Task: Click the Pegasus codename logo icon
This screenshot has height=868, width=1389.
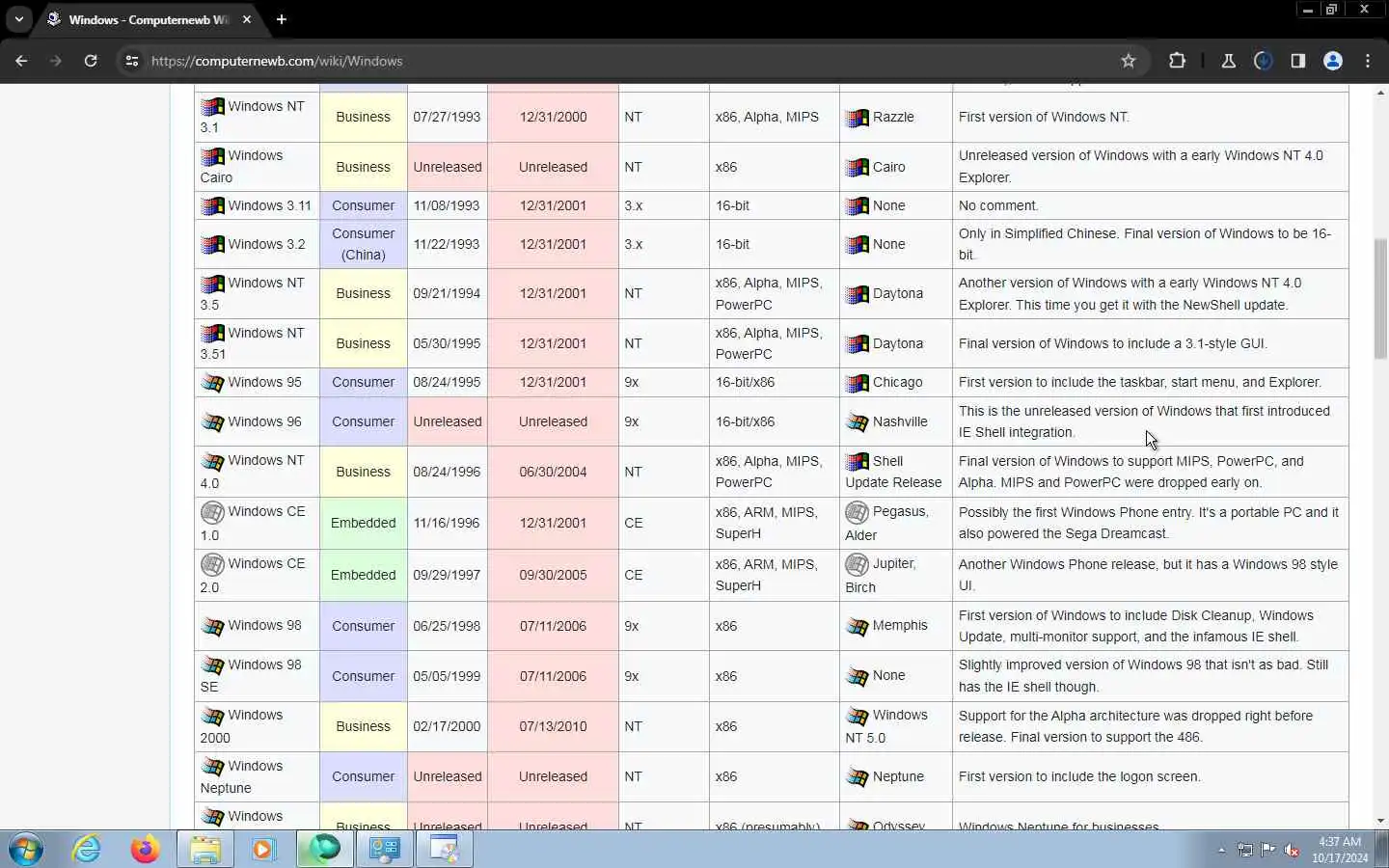Action: 857,512
